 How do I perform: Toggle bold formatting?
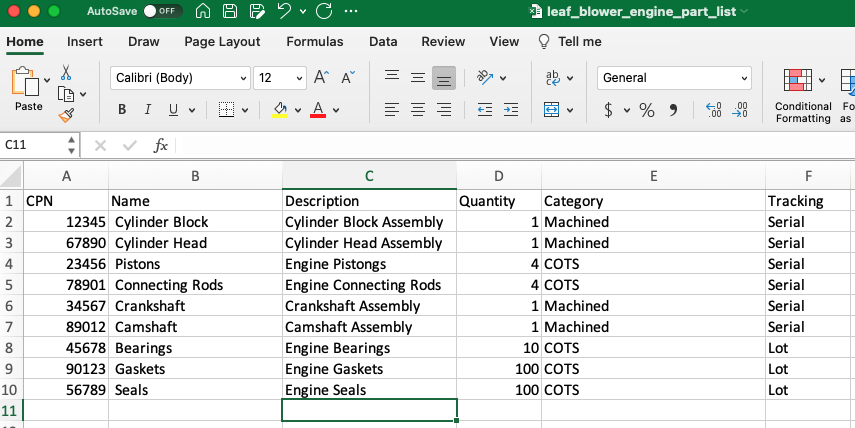pos(122,110)
